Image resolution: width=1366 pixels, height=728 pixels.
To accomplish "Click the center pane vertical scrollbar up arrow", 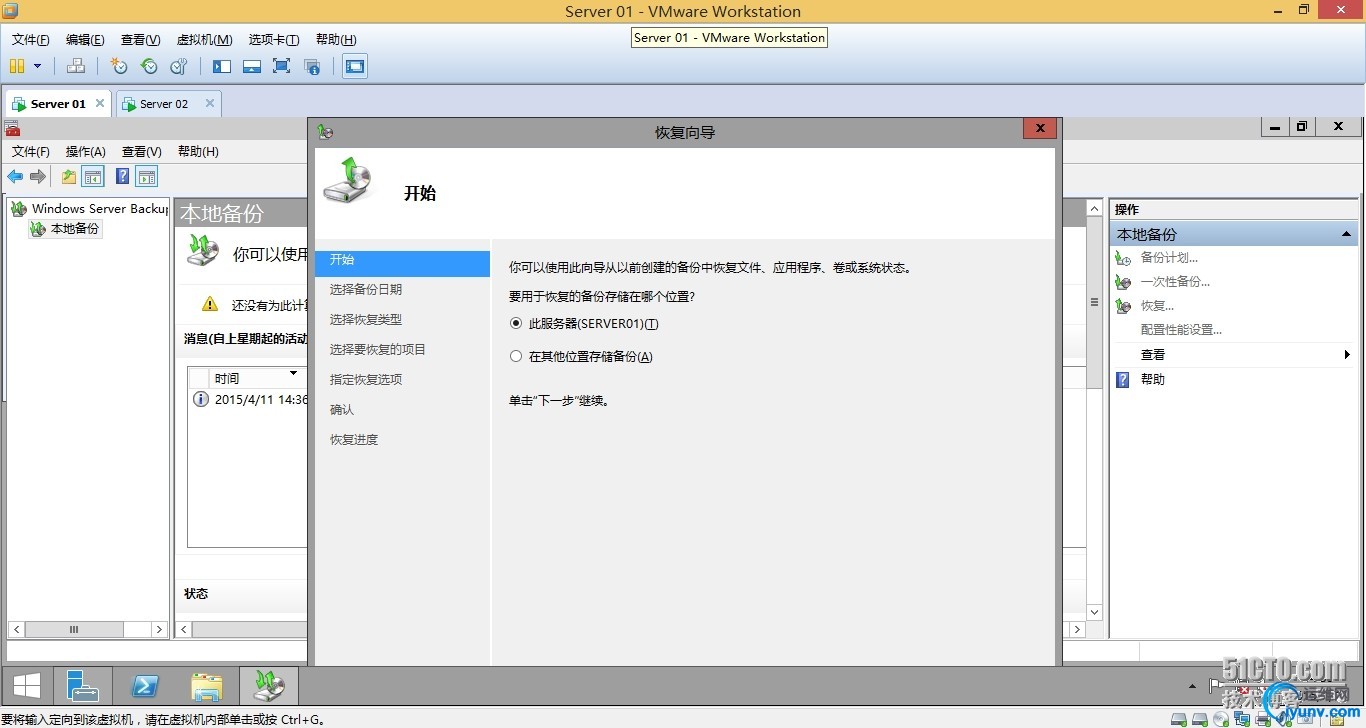I will (1094, 208).
